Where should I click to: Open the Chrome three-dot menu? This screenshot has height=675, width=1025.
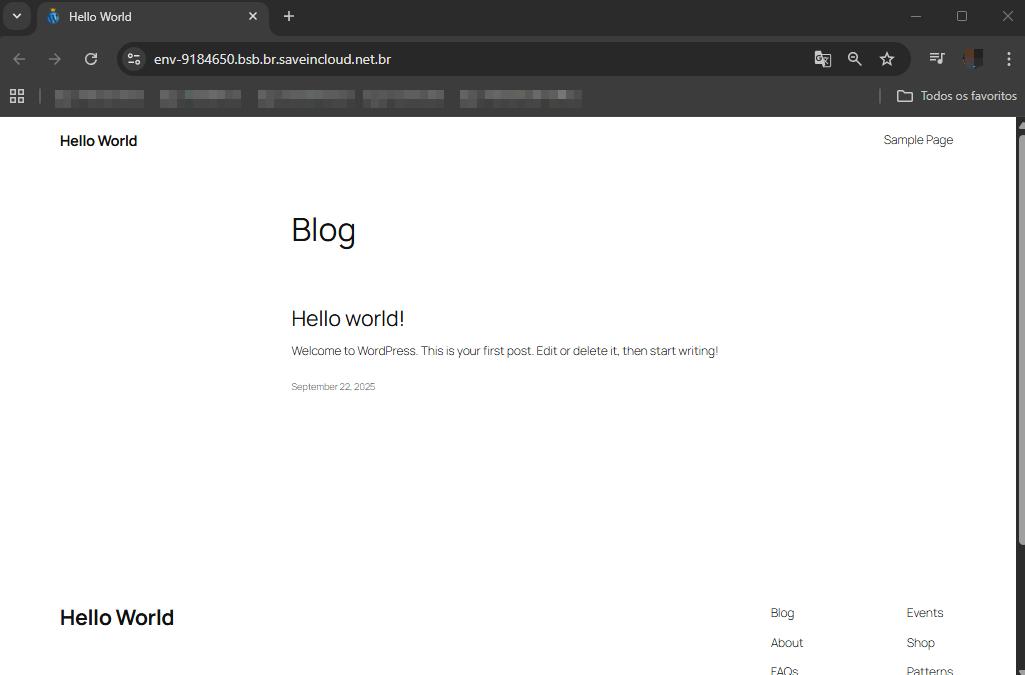(x=1008, y=59)
